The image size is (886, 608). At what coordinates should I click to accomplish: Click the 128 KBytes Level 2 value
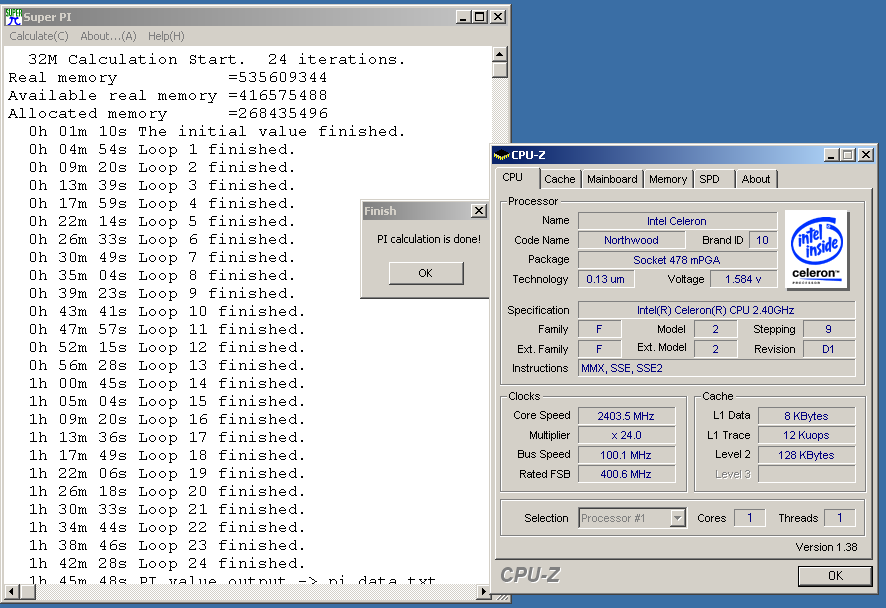tap(806, 455)
